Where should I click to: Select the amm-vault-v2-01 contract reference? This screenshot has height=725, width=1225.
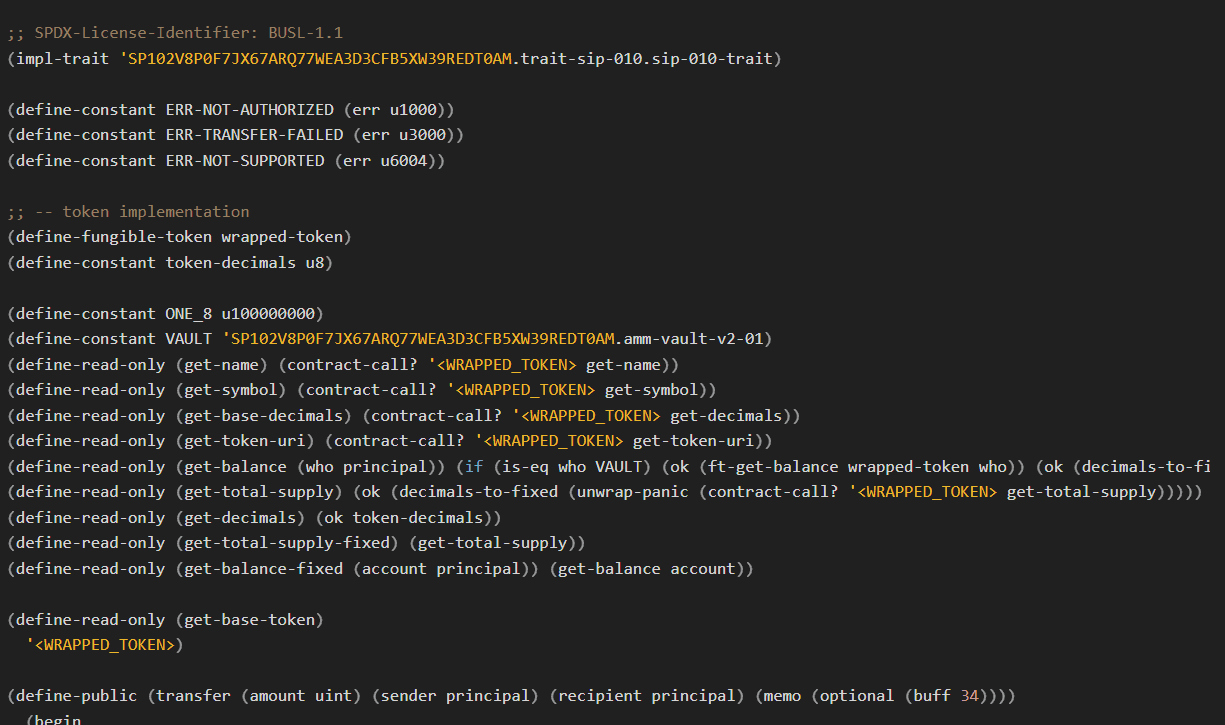point(690,338)
